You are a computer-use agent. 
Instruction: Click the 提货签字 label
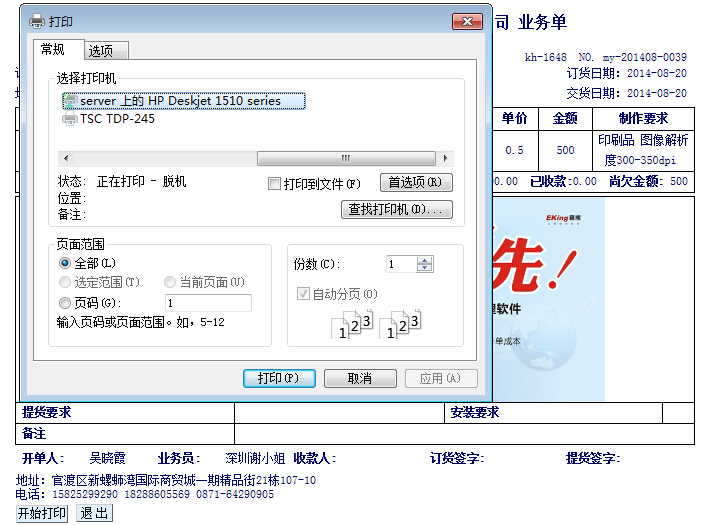click(593, 458)
